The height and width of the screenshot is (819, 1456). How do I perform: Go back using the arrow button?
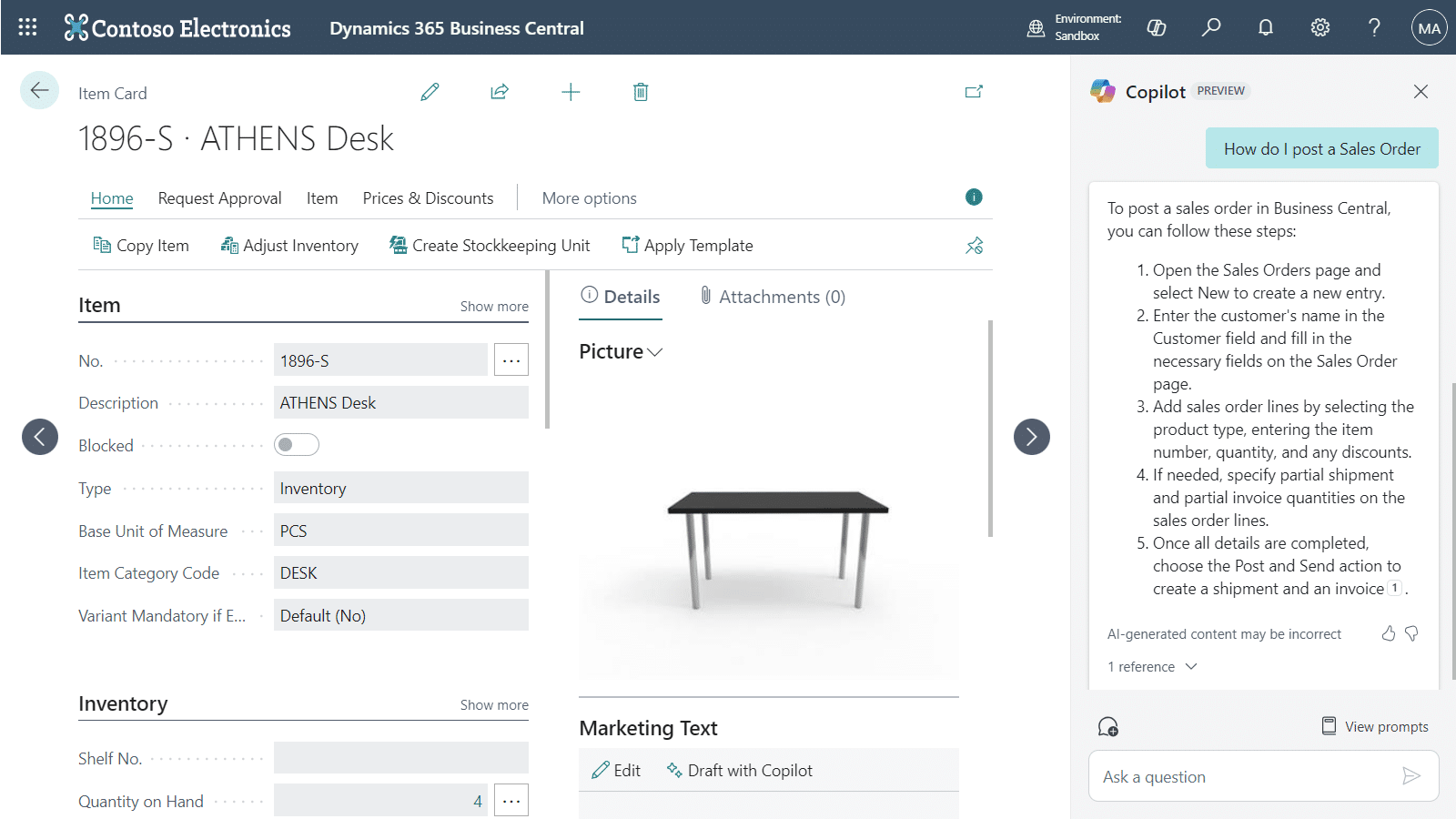click(x=39, y=90)
